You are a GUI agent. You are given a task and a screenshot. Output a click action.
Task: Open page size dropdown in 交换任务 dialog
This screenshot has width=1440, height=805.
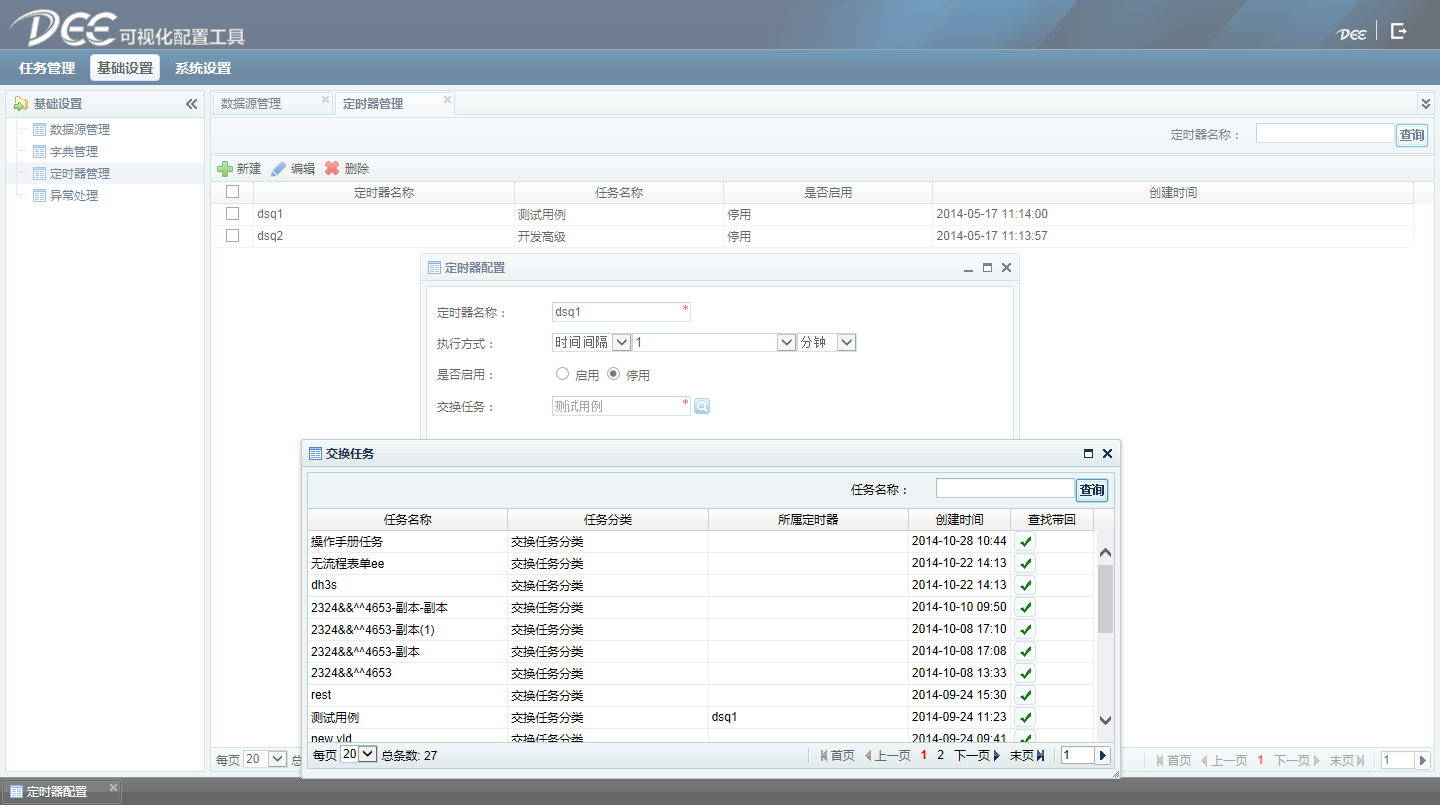tap(367, 755)
